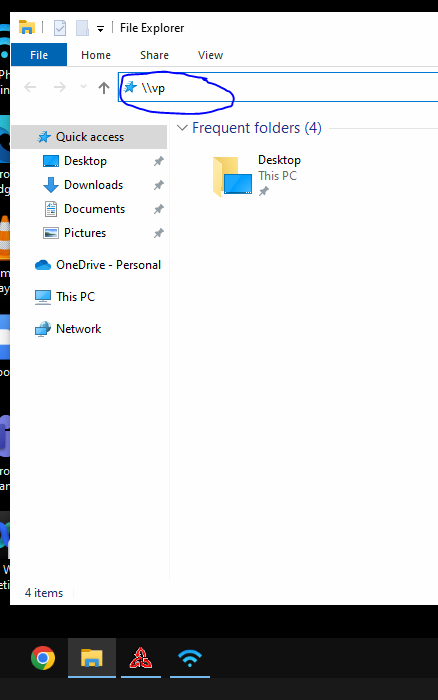
Task: Open Pictures in the navigation pane
Action: pyautogui.click(x=85, y=233)
